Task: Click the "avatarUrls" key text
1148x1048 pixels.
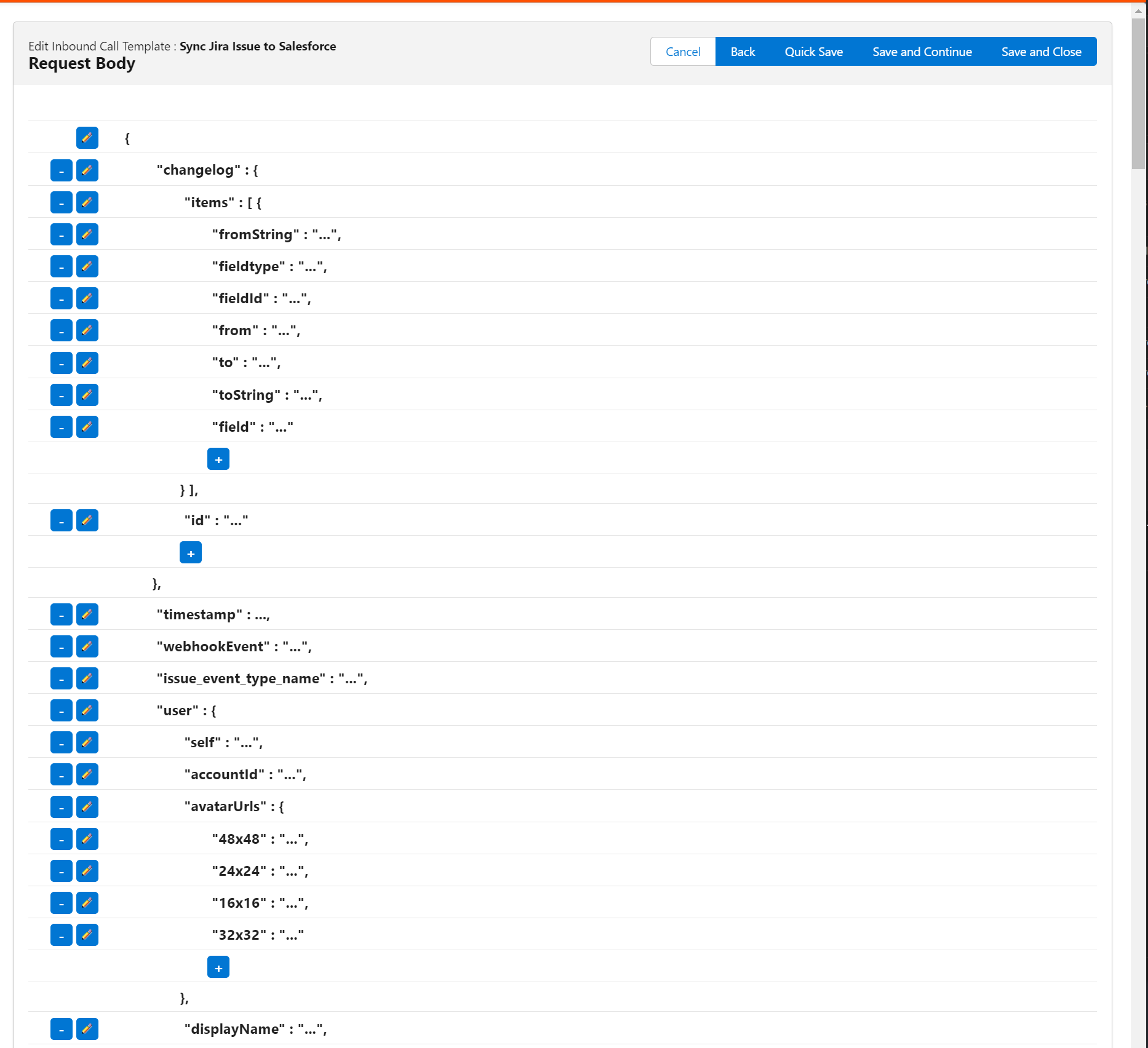Action: pos(225,807)
